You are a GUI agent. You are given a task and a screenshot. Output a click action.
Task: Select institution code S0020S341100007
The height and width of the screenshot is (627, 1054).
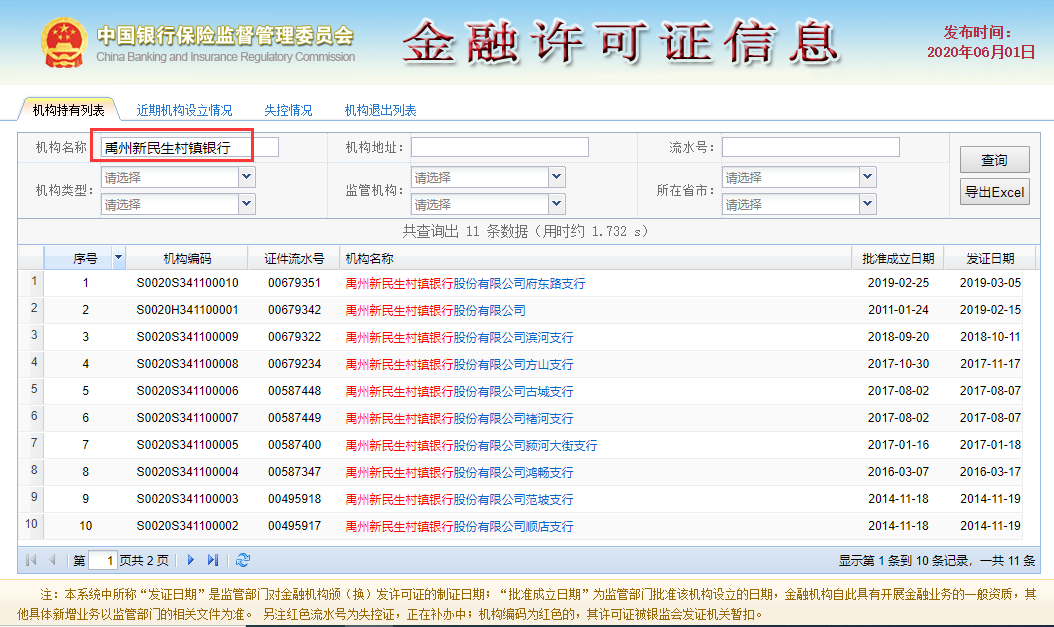click(x=188, y=417)
